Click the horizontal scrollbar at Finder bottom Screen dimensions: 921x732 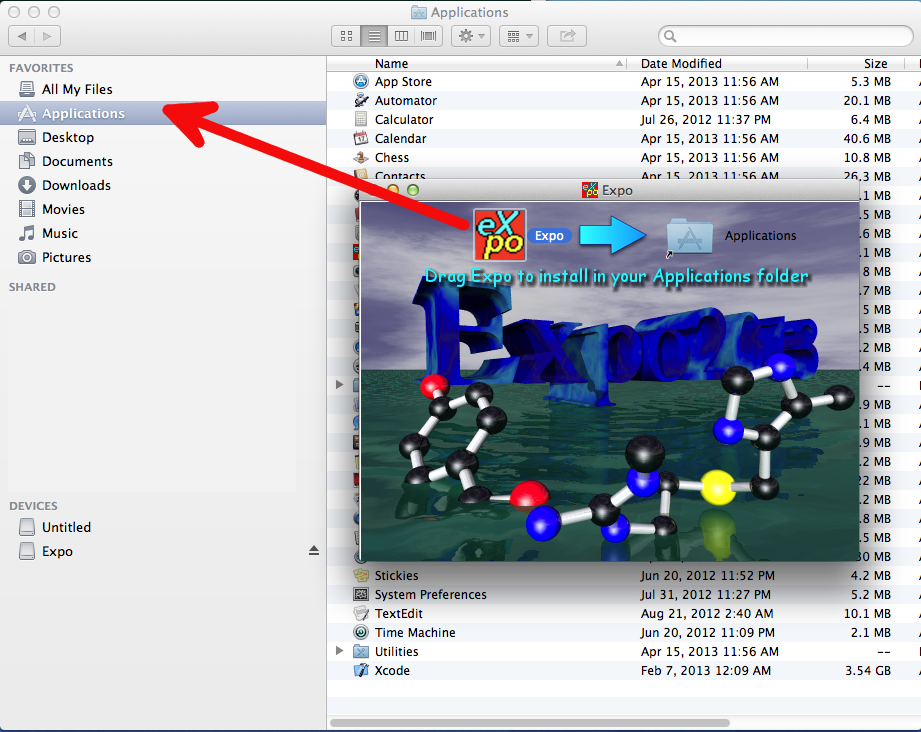point(530,723)
